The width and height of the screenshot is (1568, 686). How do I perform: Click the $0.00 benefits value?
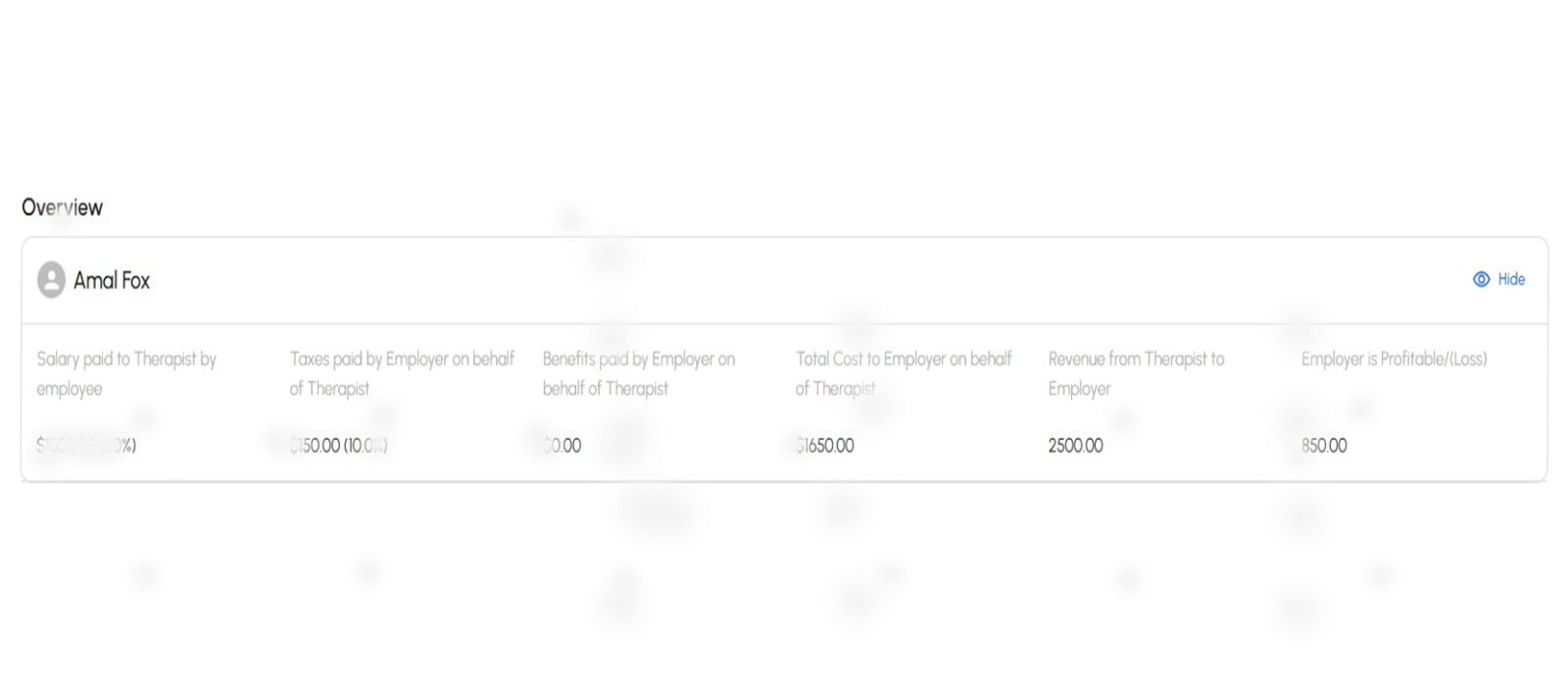pyautogui.click(x=563, y=446)
